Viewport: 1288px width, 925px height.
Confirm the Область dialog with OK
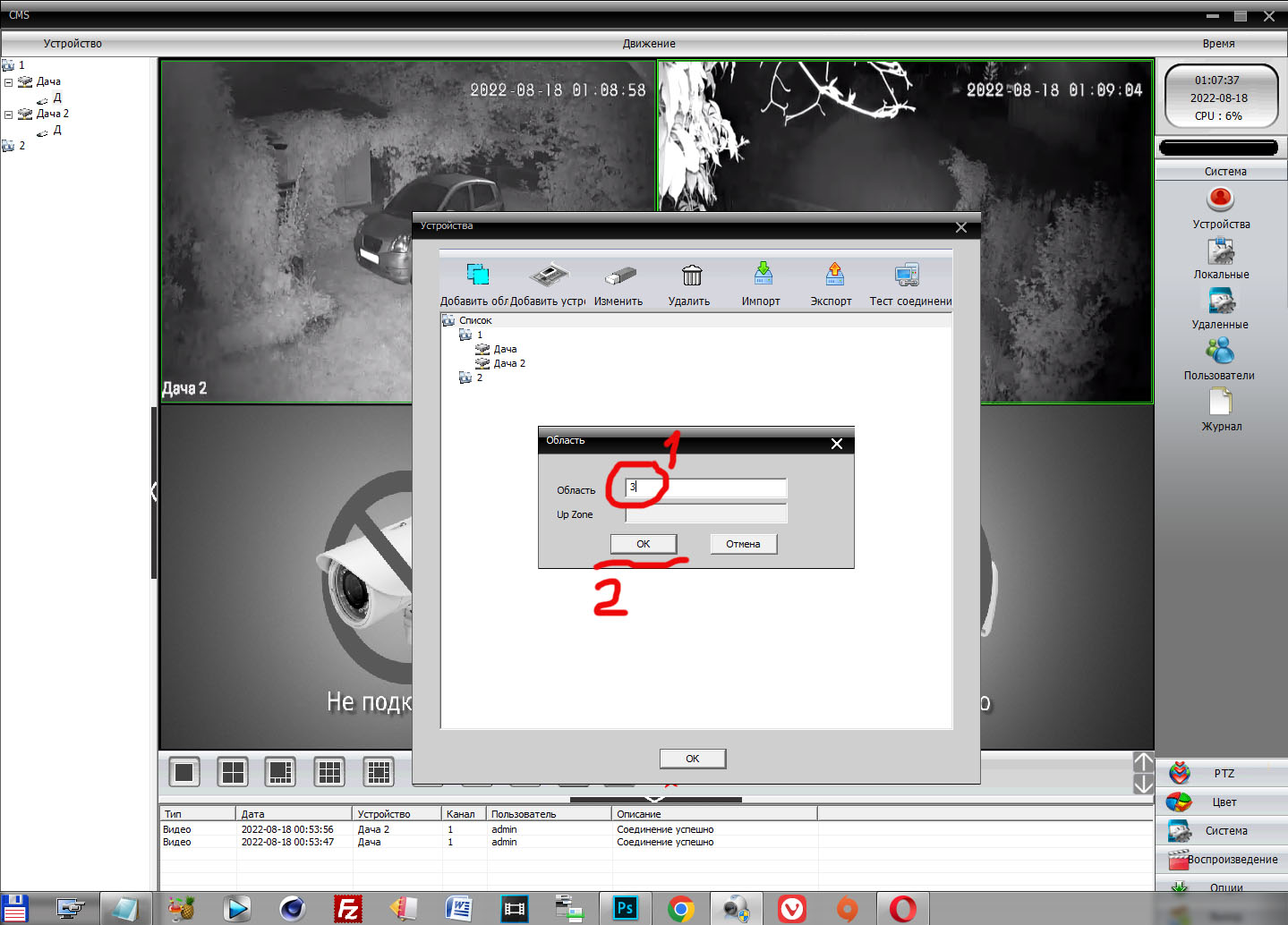pyautogui.click(x=643, y=544)
